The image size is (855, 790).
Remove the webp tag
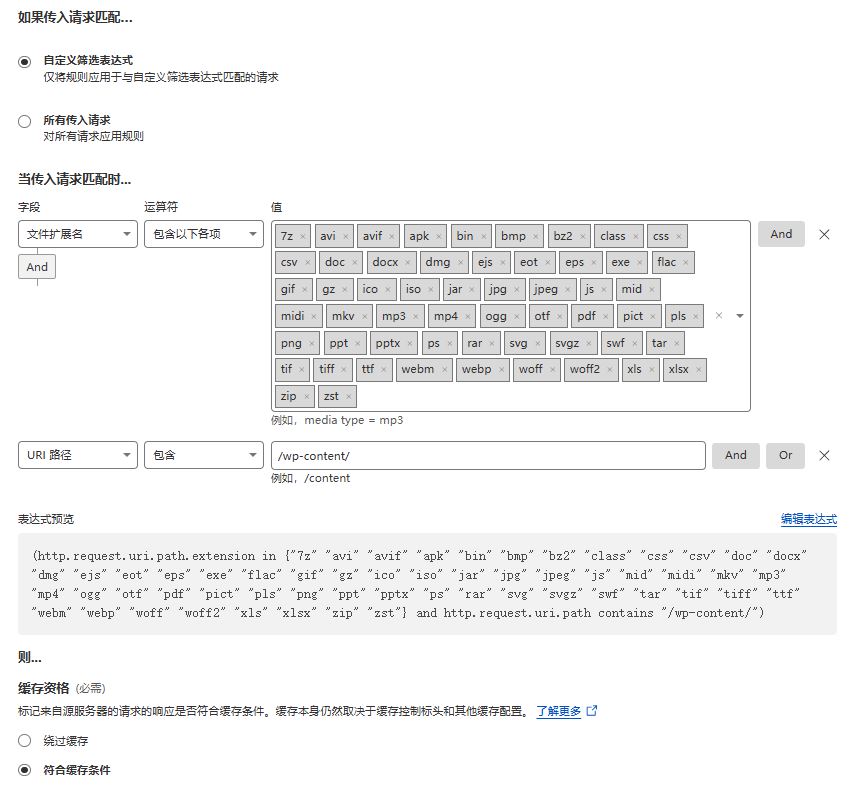coord(501,370)
